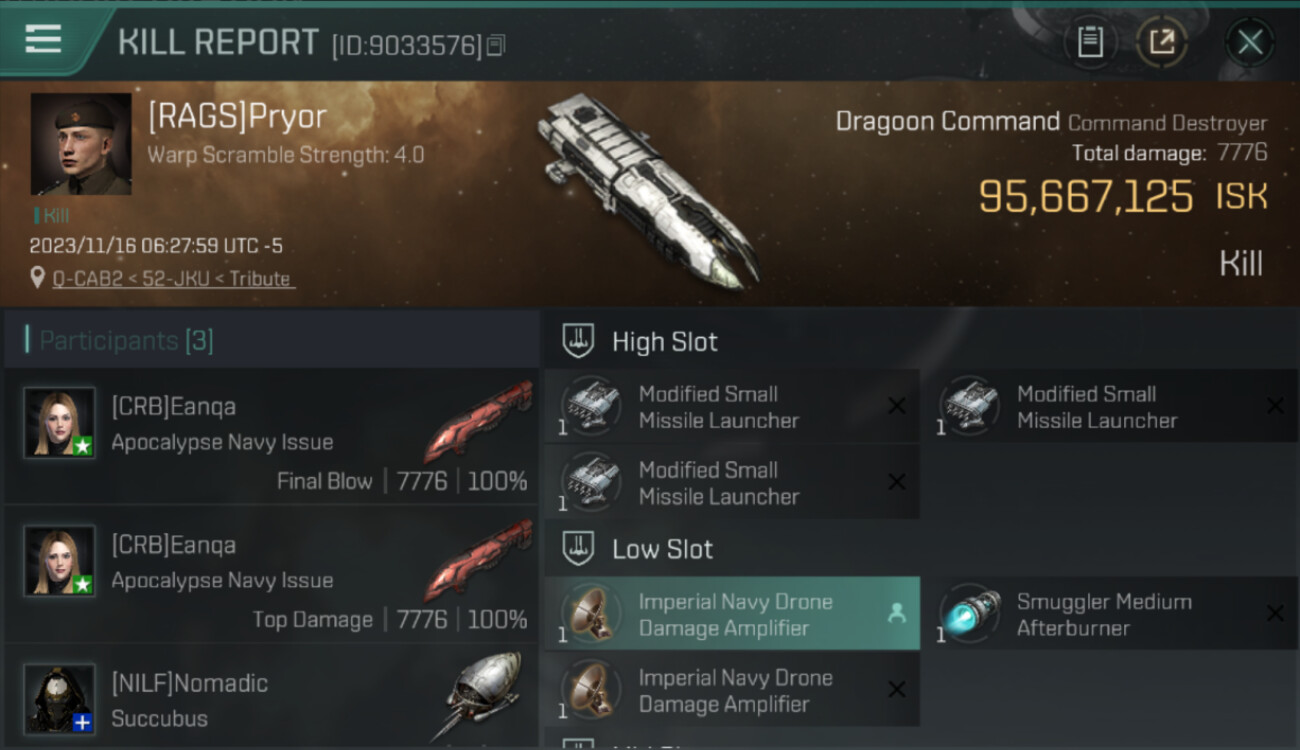1300x750 pixels.
Task: Click the top-right Modified Small Missile Launcher
Action: (1110, 406)
